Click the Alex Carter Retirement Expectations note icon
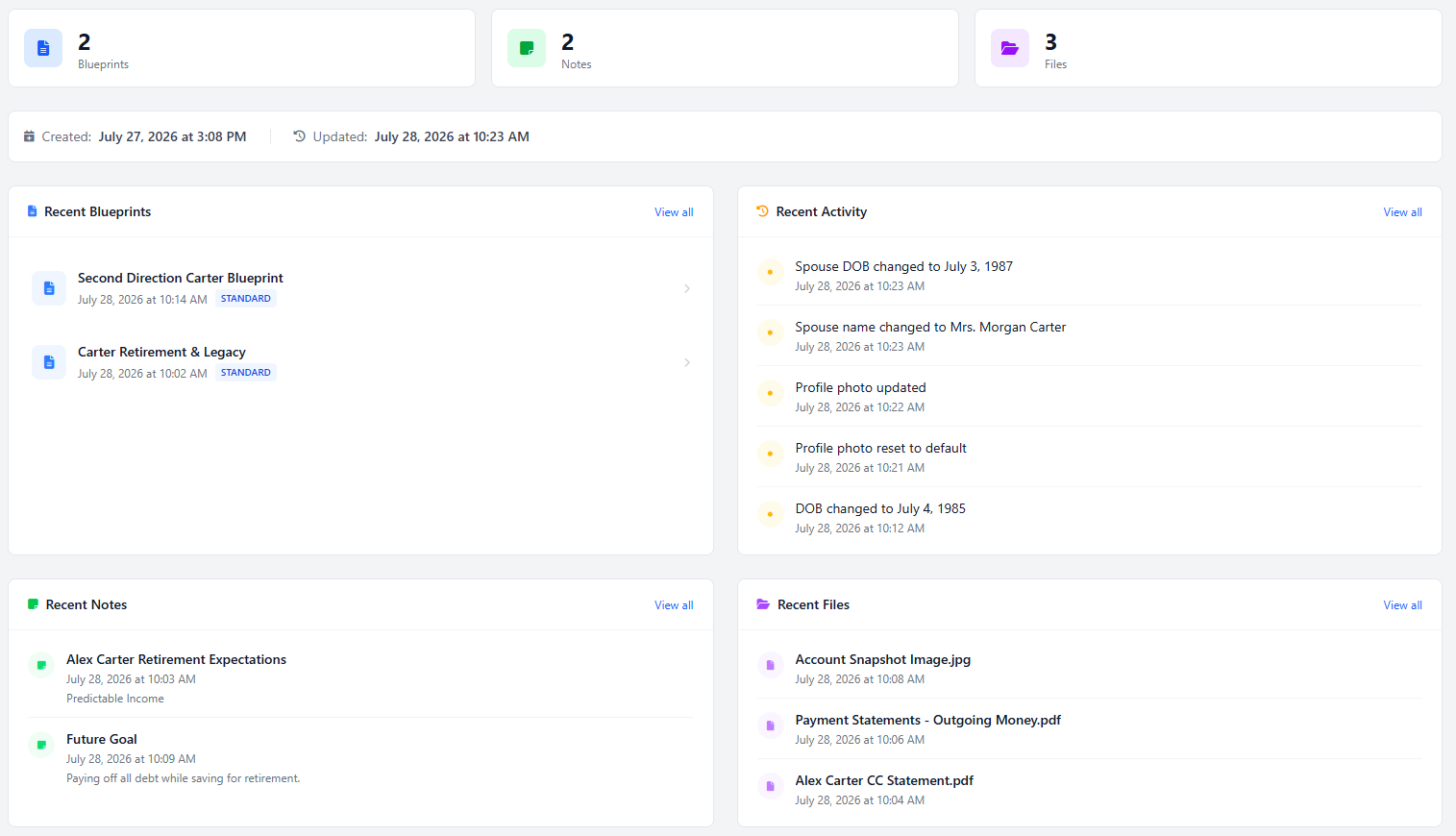The height and width of the screenshot is (836, 1456). coord(41,665)
